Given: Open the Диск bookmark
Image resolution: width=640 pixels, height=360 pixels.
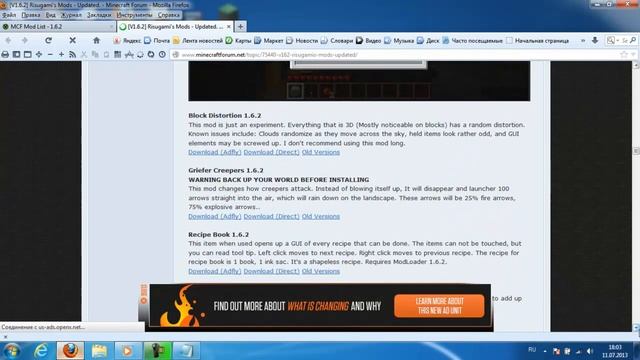Looking at the screenshot, I should pos(428,41).
